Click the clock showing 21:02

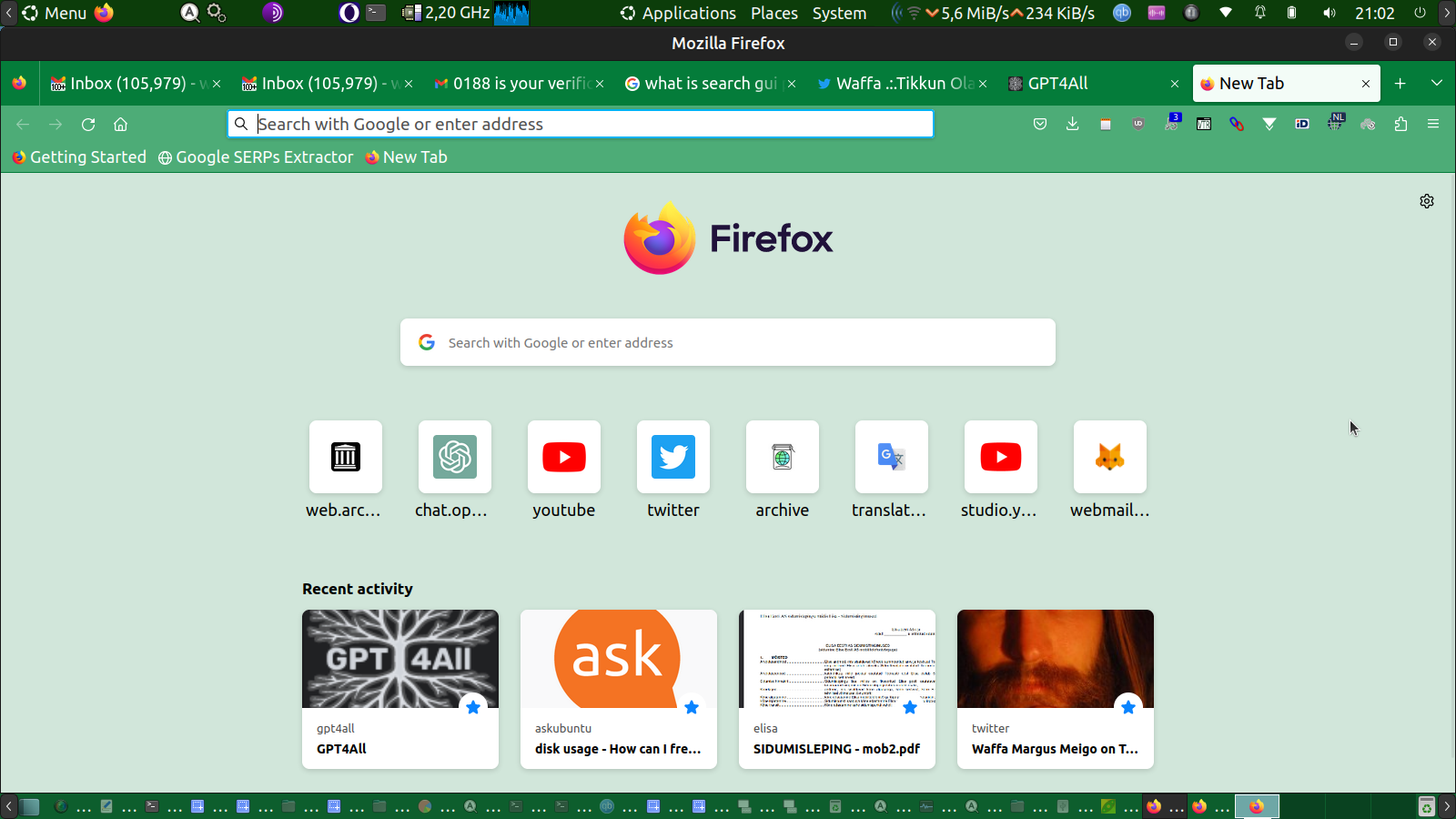point(1374,13)
